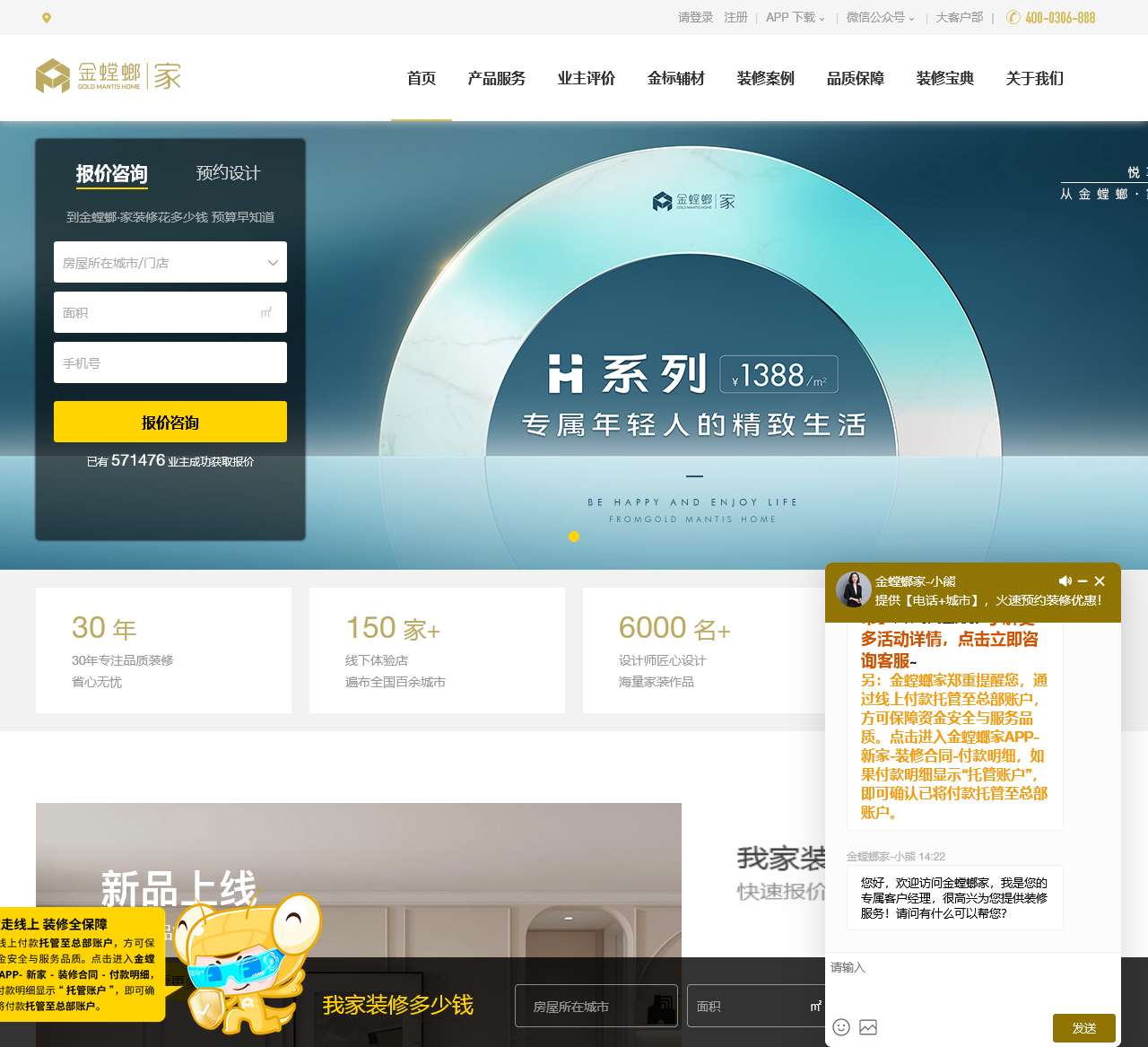This screenshot has height=1047, width=1148.
Task: Focus the 面积 field in the quote form
Action: [170, 312]
